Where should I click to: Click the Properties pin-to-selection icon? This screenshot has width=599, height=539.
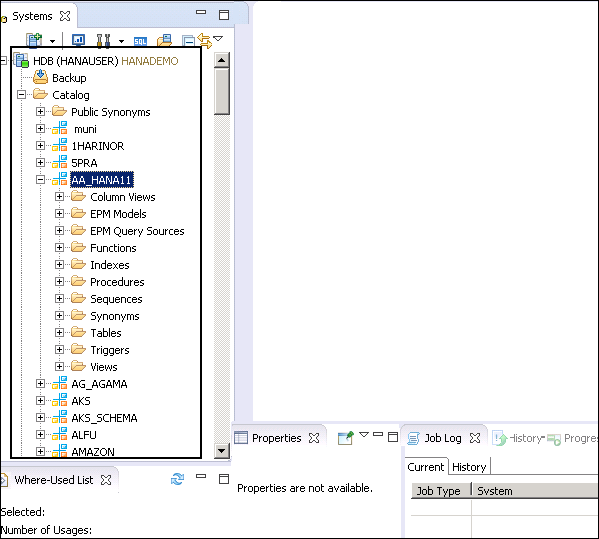pyautogui.click(x=346, y=438)
